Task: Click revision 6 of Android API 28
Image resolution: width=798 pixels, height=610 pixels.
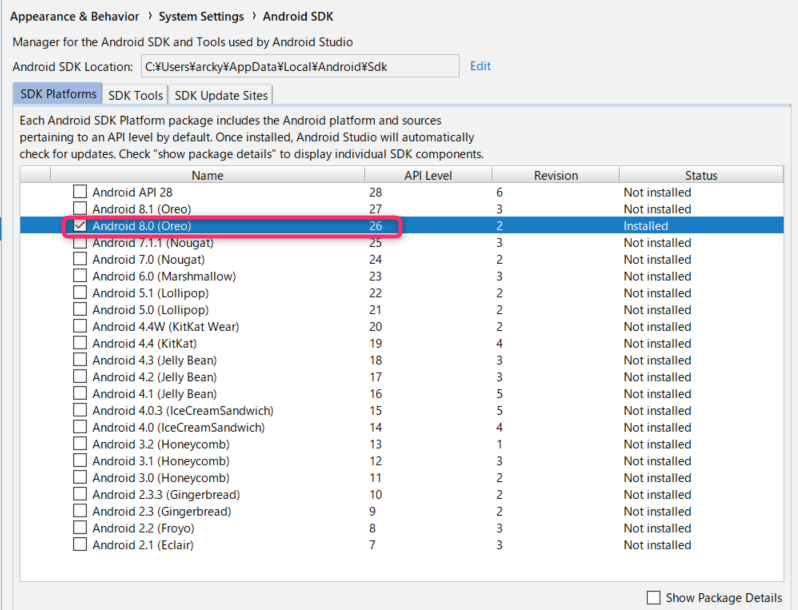Action: [499, 192]
